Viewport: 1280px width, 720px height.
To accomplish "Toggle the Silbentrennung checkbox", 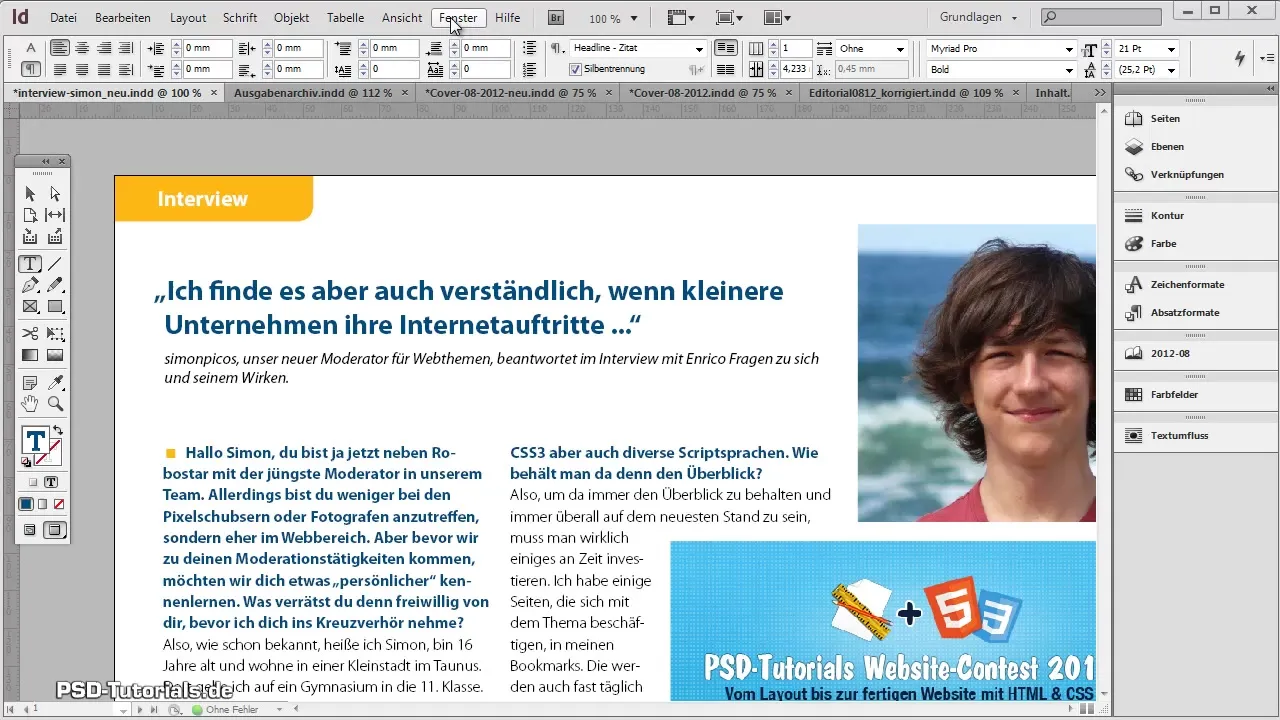I will 575,69.
